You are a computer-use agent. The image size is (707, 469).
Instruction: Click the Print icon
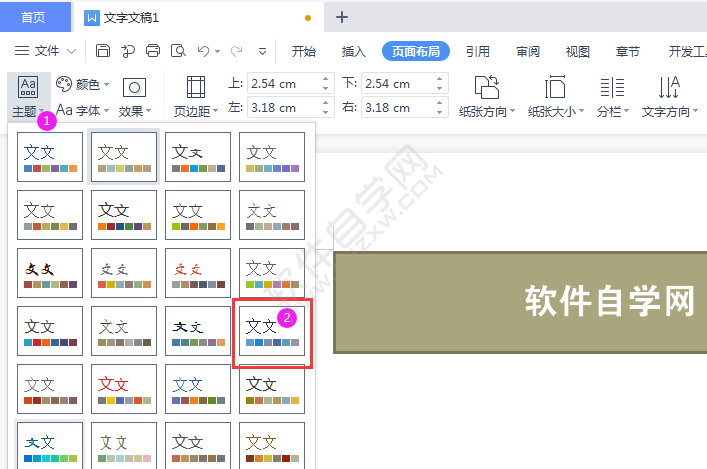(153, 51)
